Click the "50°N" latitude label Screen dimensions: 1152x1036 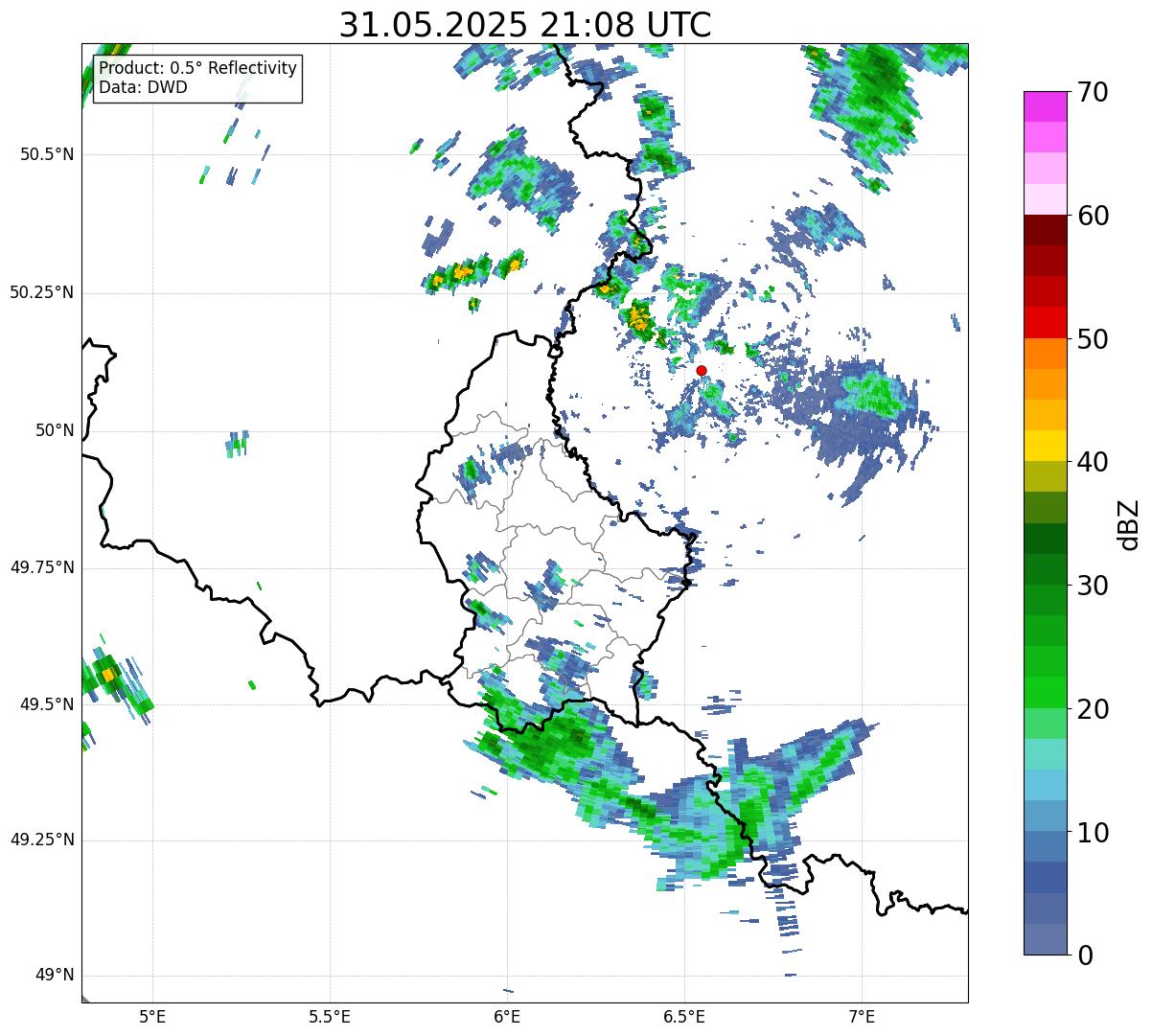click(x=55, y=430)
